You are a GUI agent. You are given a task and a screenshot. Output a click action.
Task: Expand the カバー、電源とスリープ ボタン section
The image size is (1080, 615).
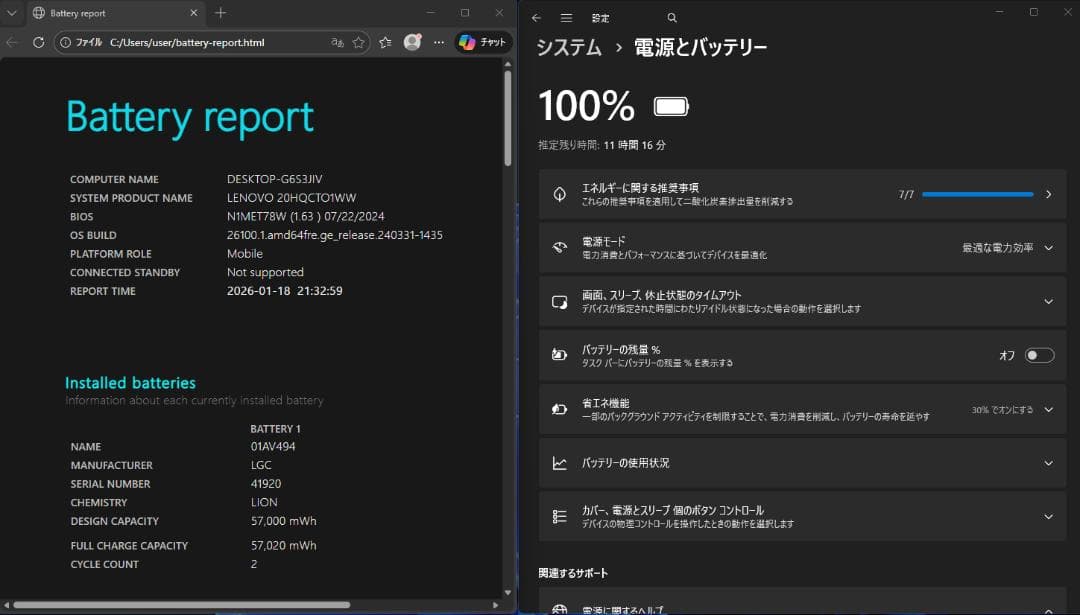pos(1048,516)
